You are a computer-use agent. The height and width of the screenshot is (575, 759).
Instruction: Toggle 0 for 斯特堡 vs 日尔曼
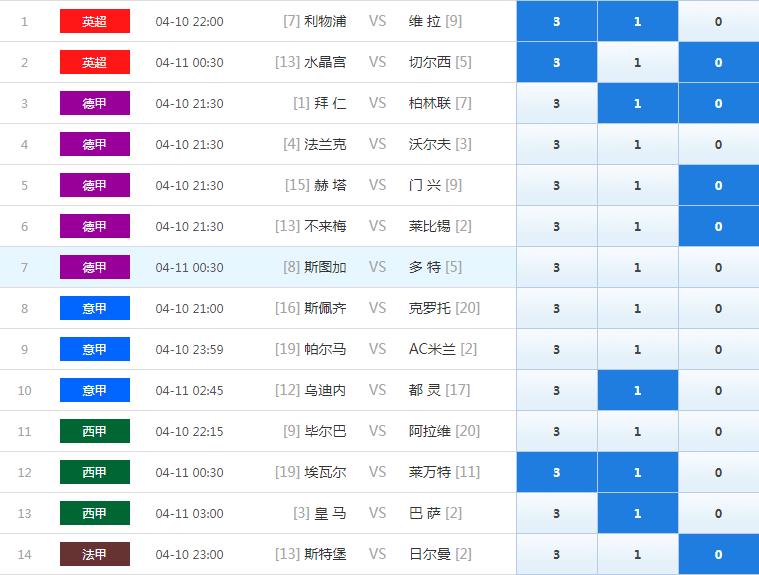coord(718,555)
